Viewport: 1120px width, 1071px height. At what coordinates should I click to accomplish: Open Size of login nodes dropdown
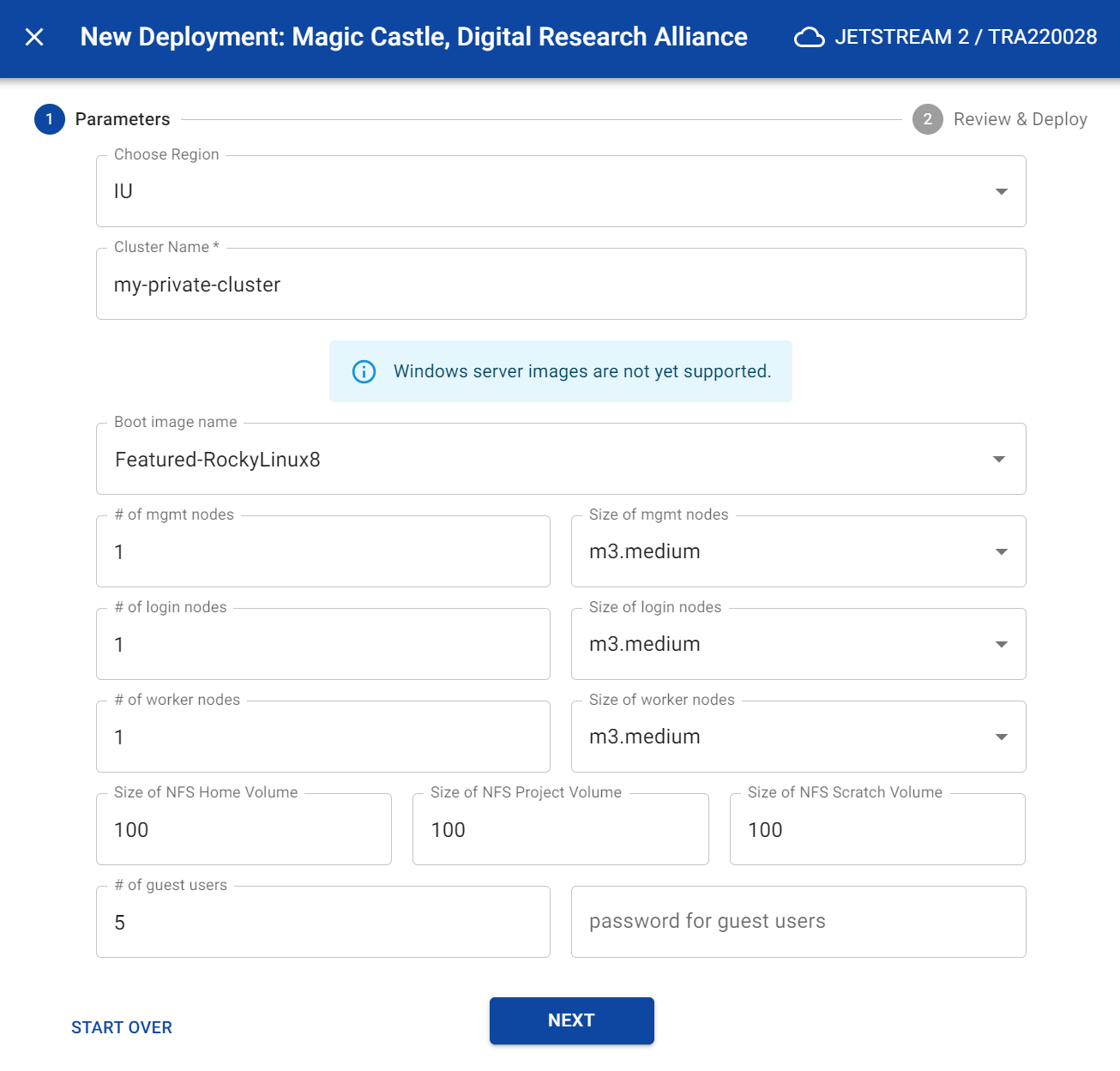point(798,644)
